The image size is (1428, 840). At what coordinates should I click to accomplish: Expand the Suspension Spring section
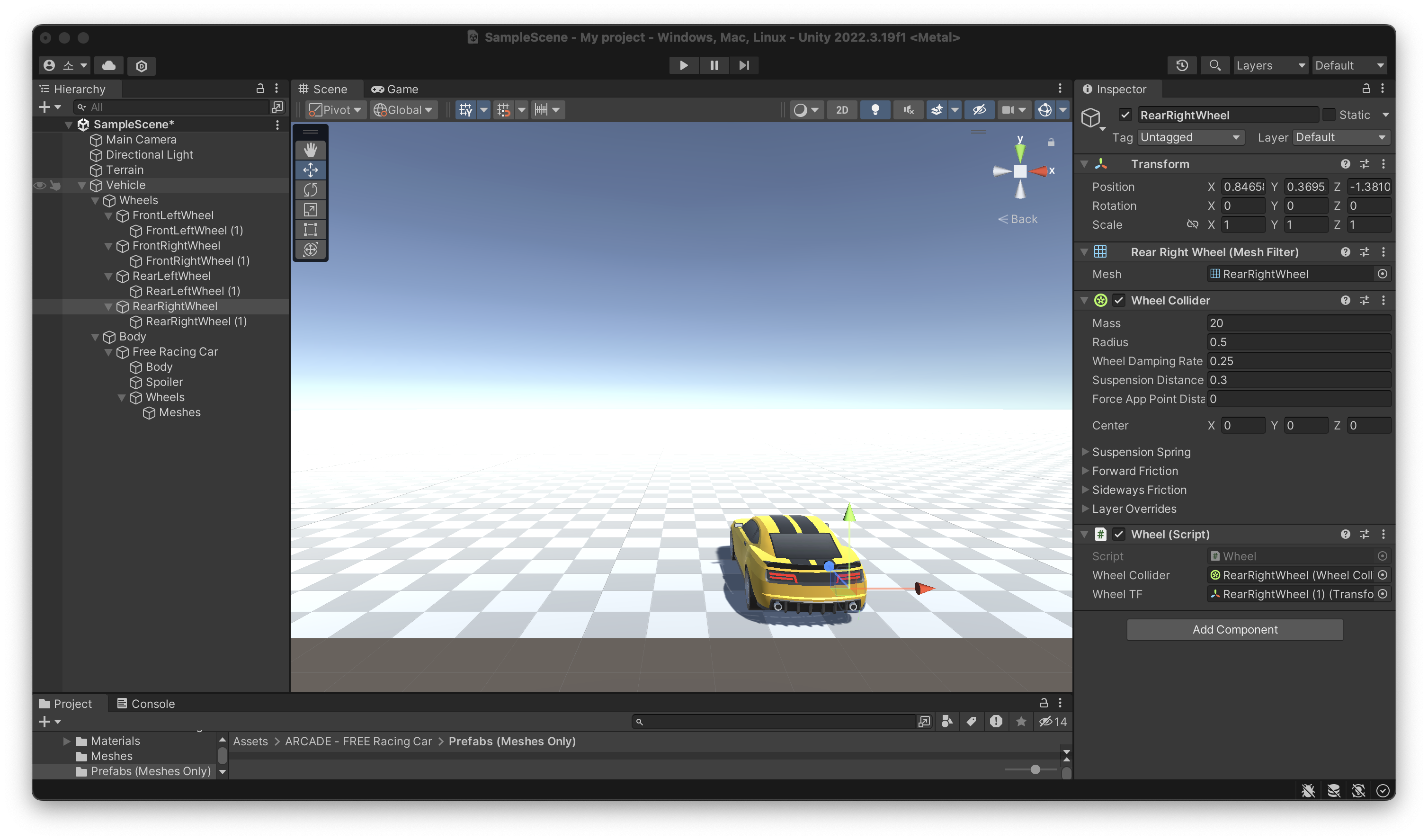[1085, 452]
